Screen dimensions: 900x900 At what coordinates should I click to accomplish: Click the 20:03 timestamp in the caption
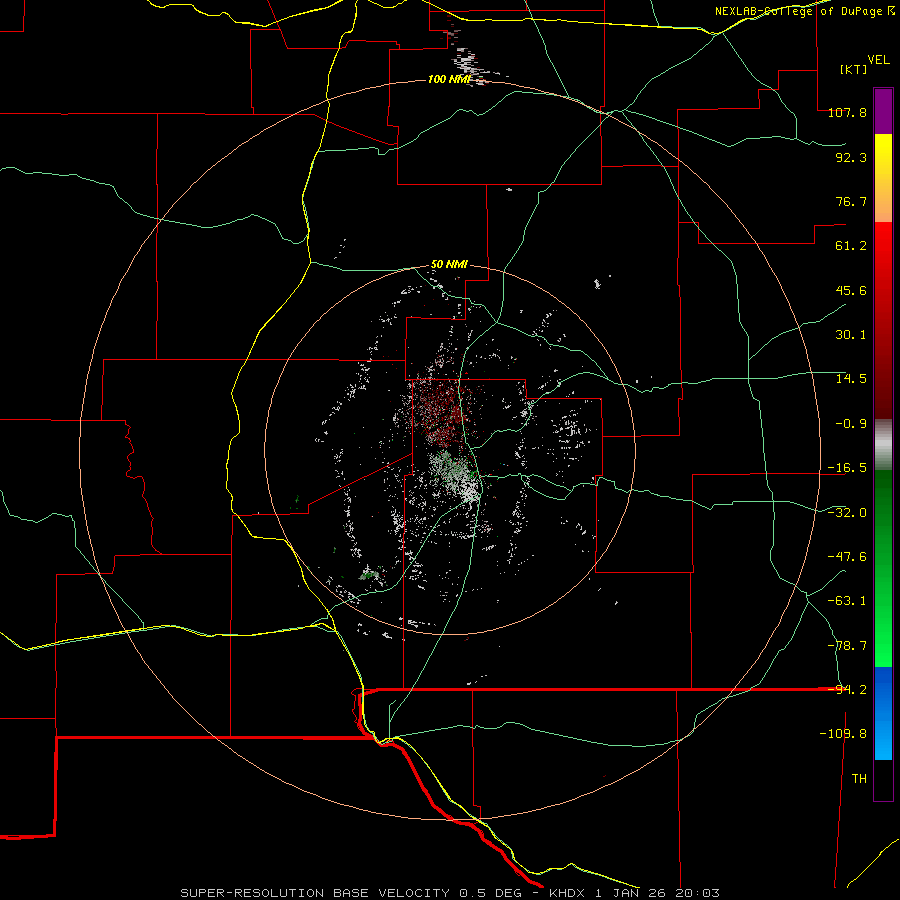tap(697, 893)
